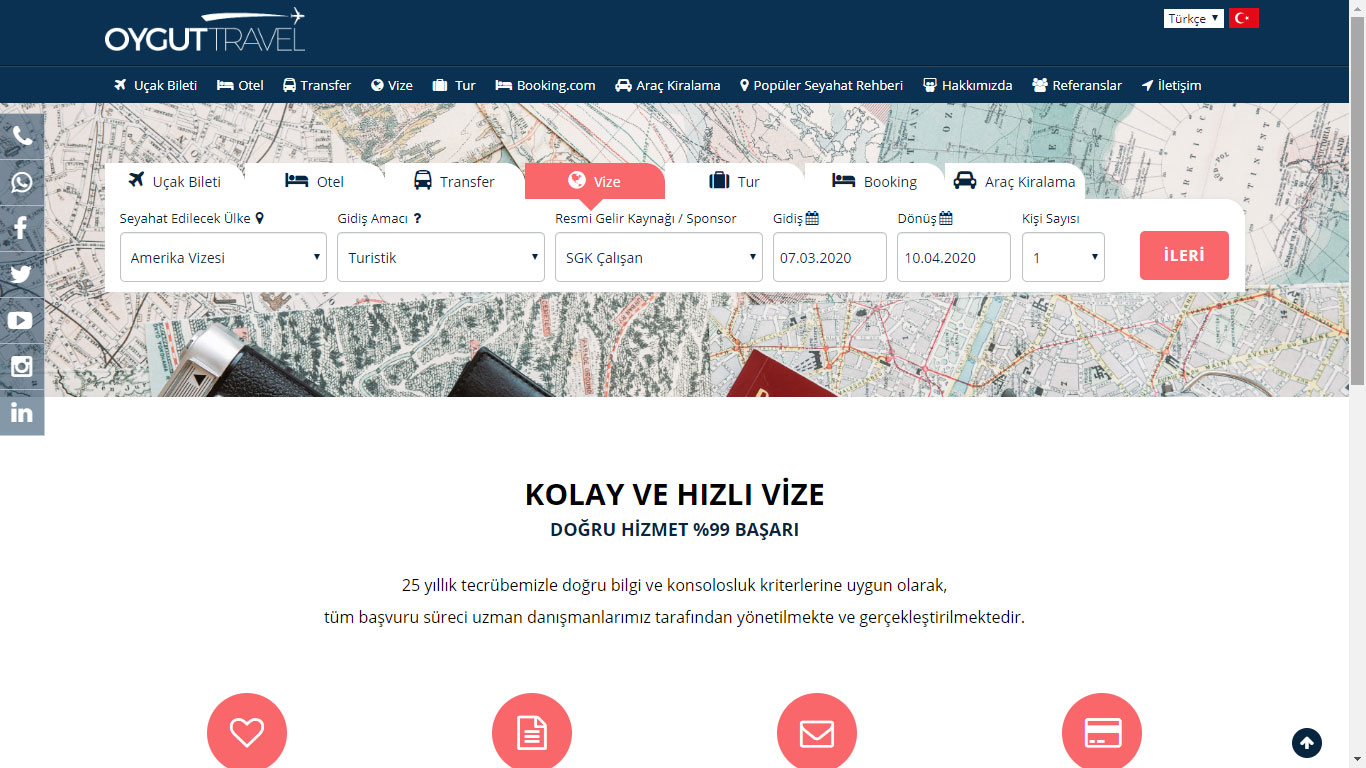Image resolution: width=1366 pixels, height=768 pixels.
Task: Open Booking.com in the top menu
Action: coord(545,85)
